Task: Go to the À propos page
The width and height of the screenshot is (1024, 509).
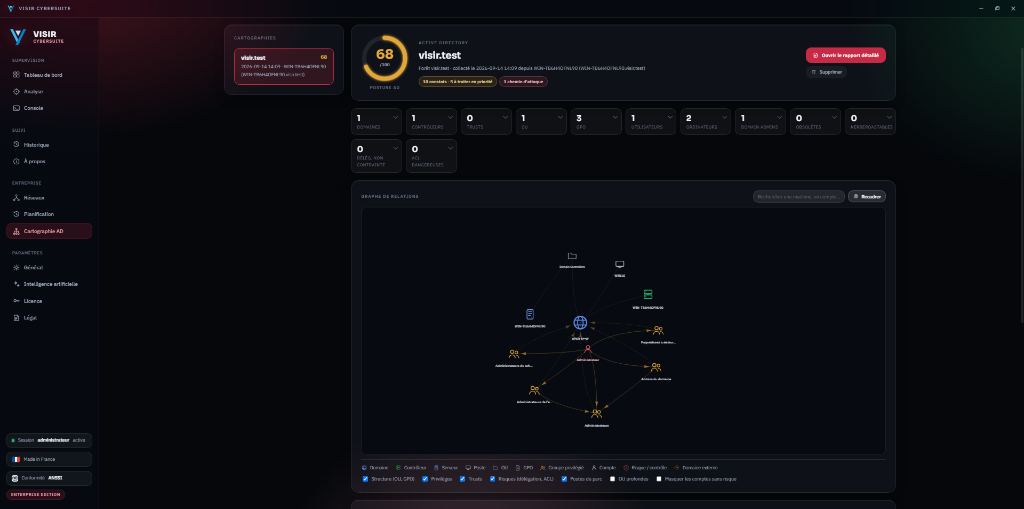Action: (x=48, y=161)
